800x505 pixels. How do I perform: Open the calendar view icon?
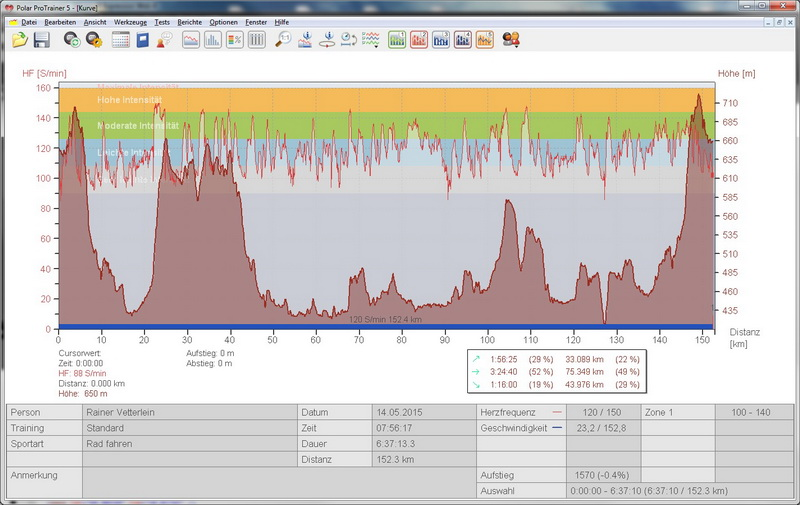[x=120, y=40]
